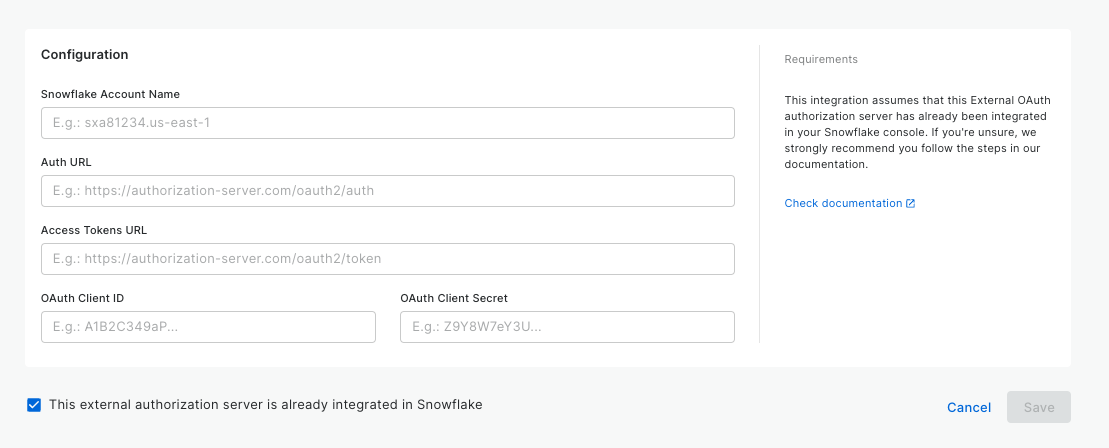Click the OAuth Client ID label
1109x448 pixels.
pos(82,298)
